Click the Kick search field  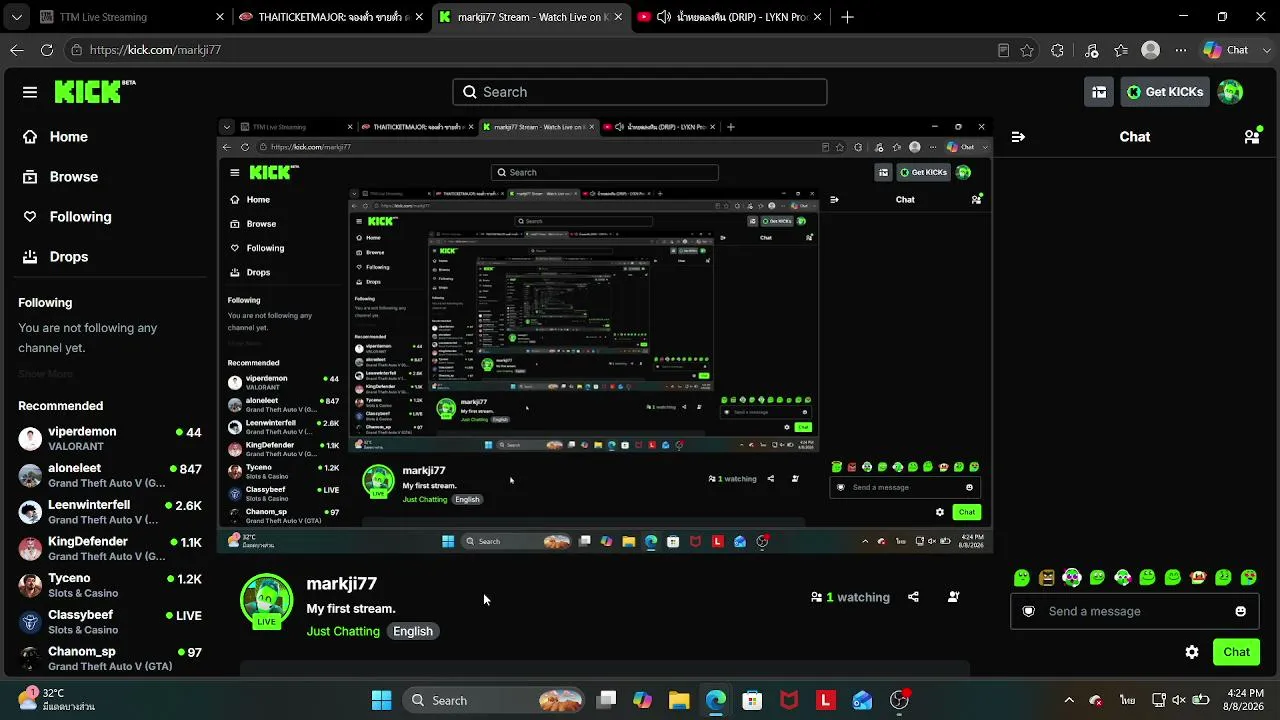click(x=640, y=92)
